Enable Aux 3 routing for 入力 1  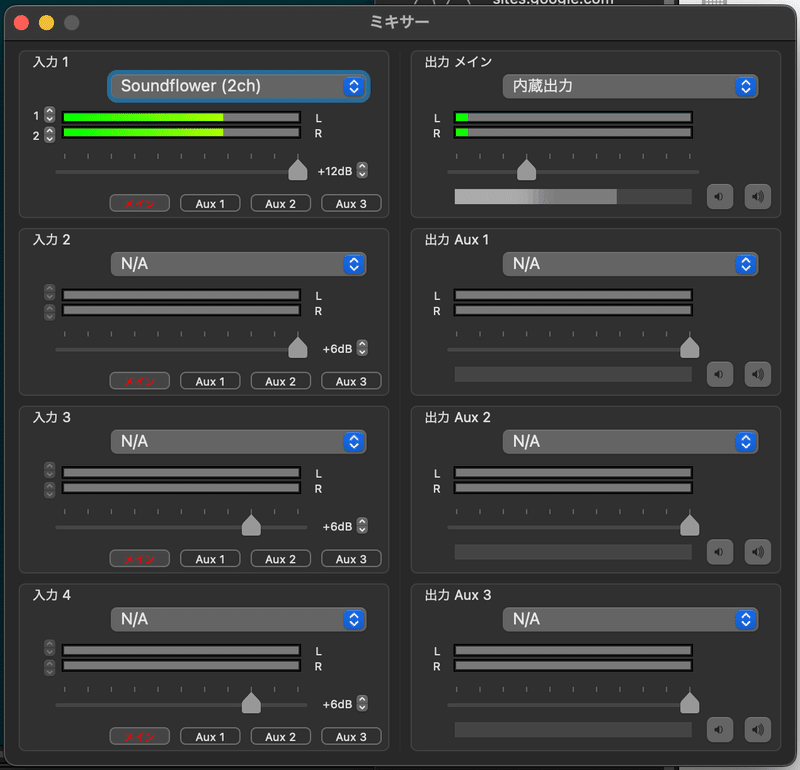click(x=351, y=204)
